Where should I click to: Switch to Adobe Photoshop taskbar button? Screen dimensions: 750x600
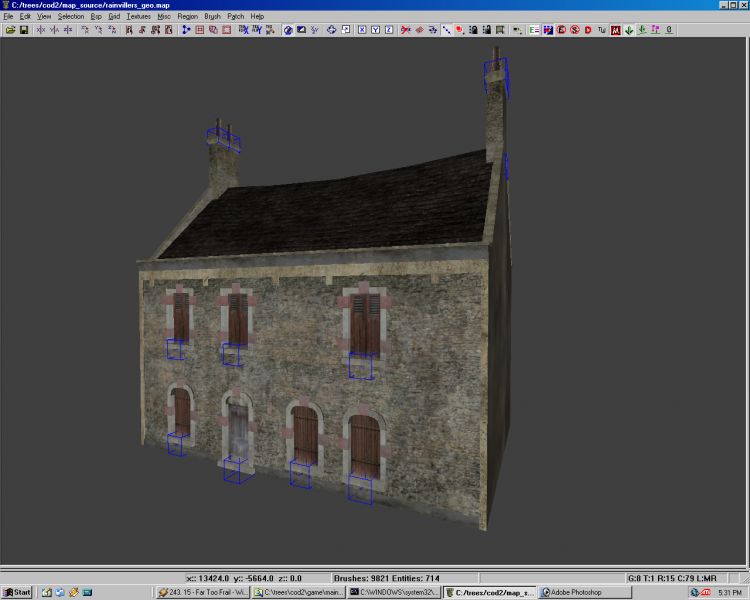tap(584, 592)
